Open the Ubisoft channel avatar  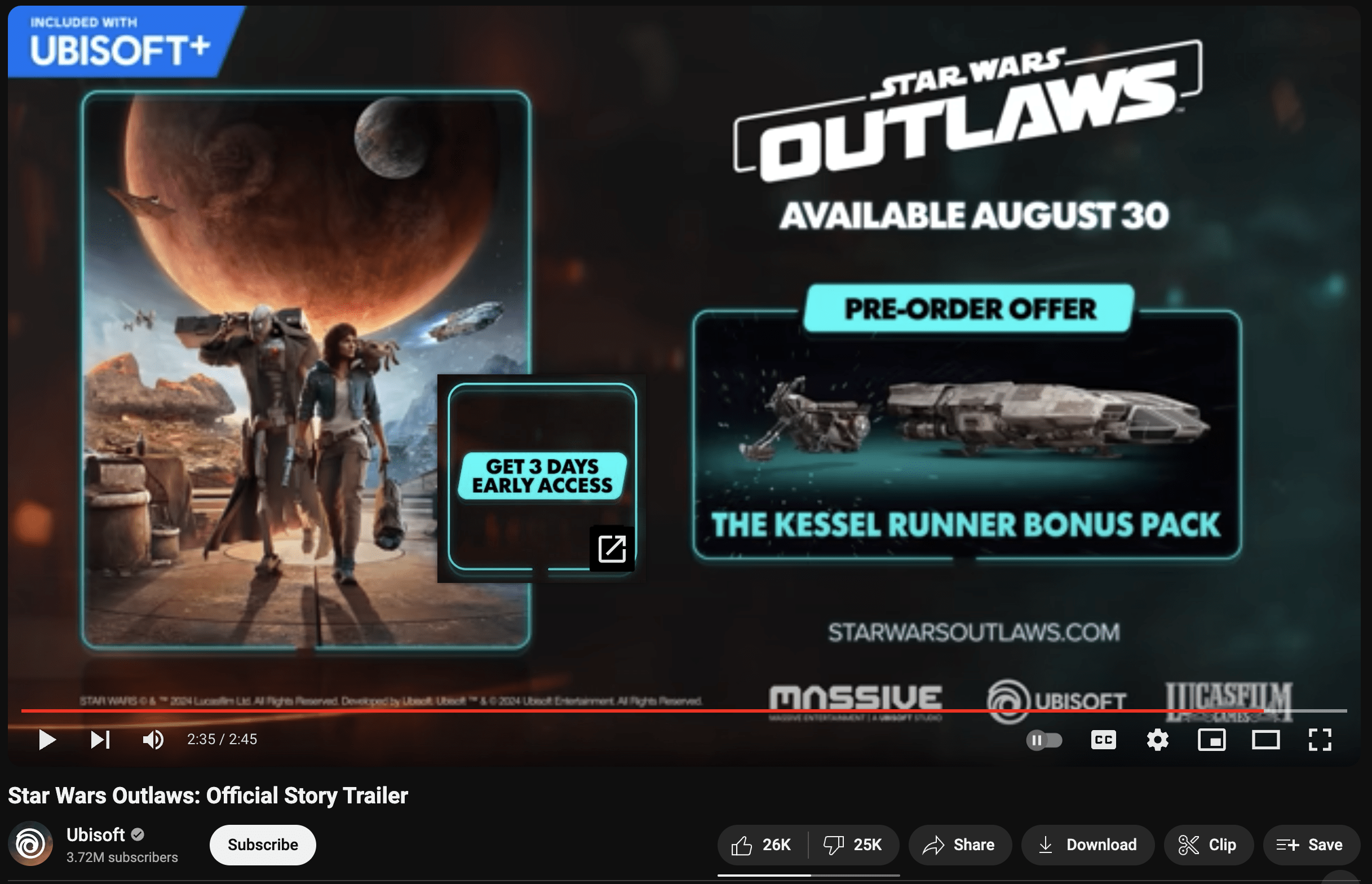30,844
